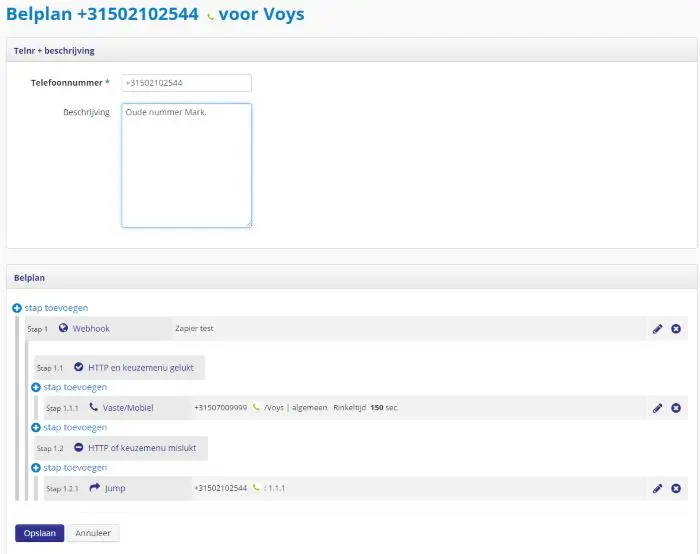Screen dimensions: 700x554
Task: Click the Jump arrow icon
Action: (x=94, y=487)
